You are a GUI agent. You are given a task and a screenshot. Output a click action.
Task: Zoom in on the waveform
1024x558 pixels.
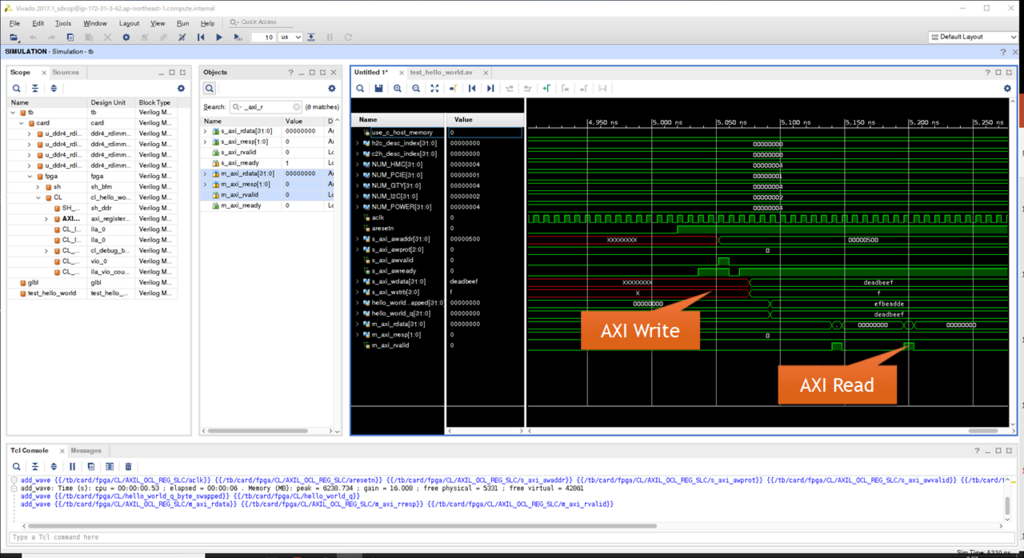(x=397, y=88)
